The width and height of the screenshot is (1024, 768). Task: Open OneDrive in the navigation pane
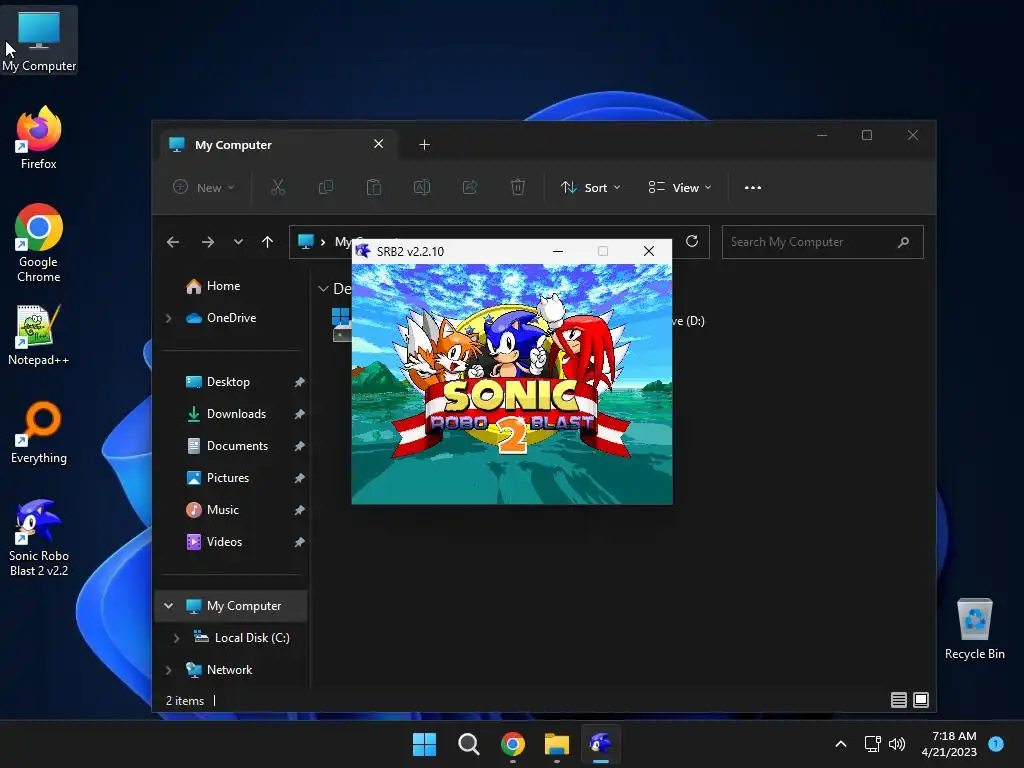click(x=221, y=318)
